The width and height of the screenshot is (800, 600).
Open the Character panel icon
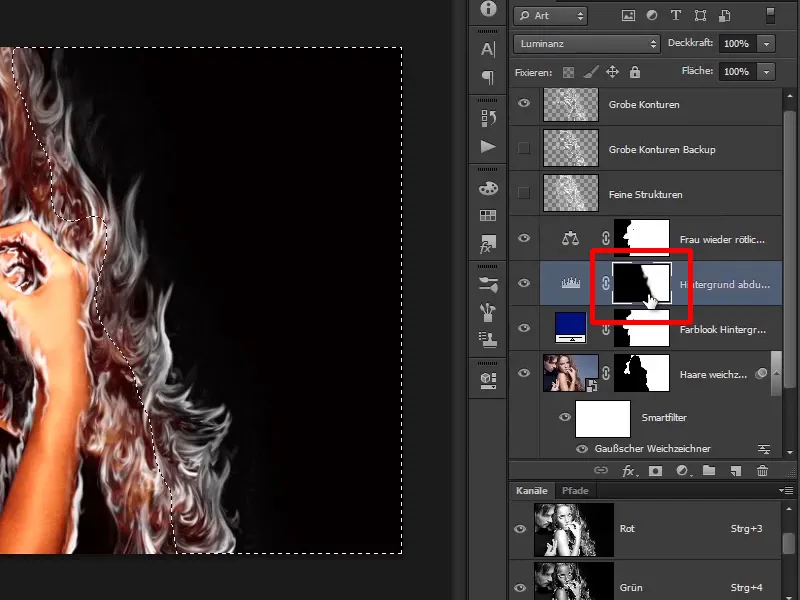click(x=488, y=49)
